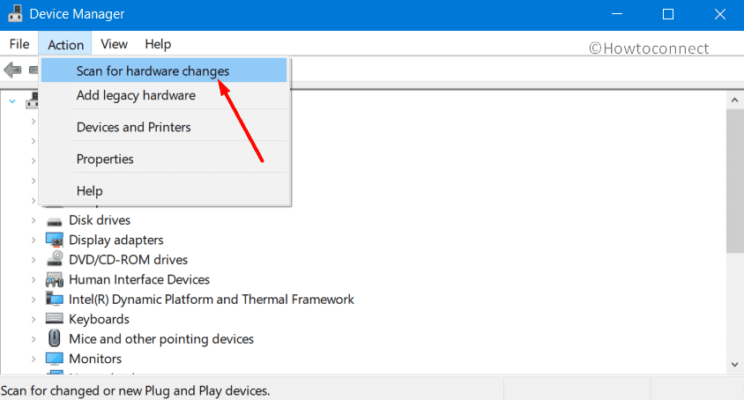Close the open Action menu
744x400 pixels.
[x=65, y=45]
